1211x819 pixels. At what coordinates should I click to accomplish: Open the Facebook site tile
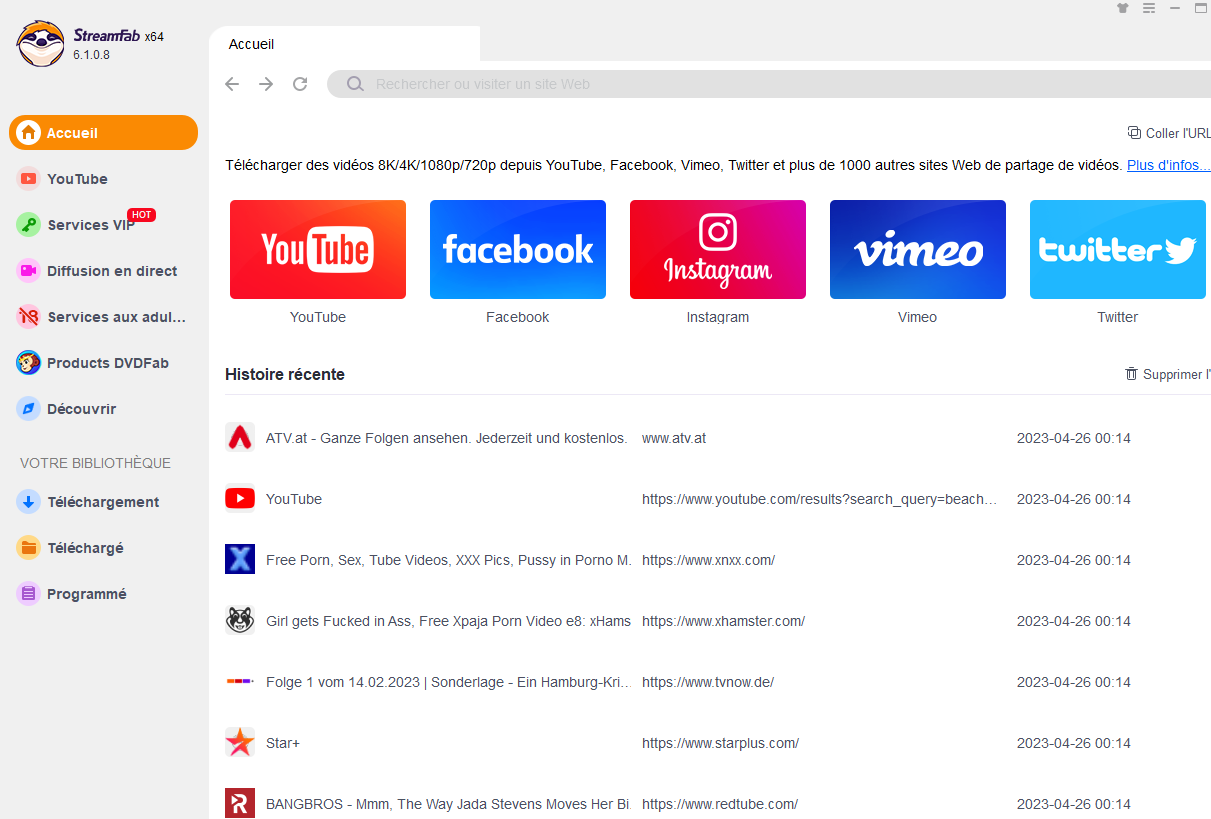[x=518, y=249]
